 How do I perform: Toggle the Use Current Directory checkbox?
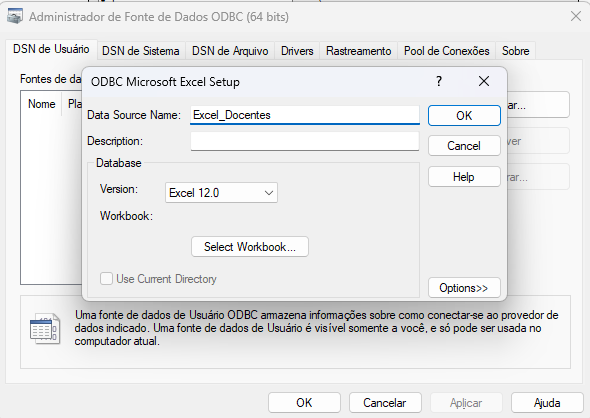coord(106,279)
